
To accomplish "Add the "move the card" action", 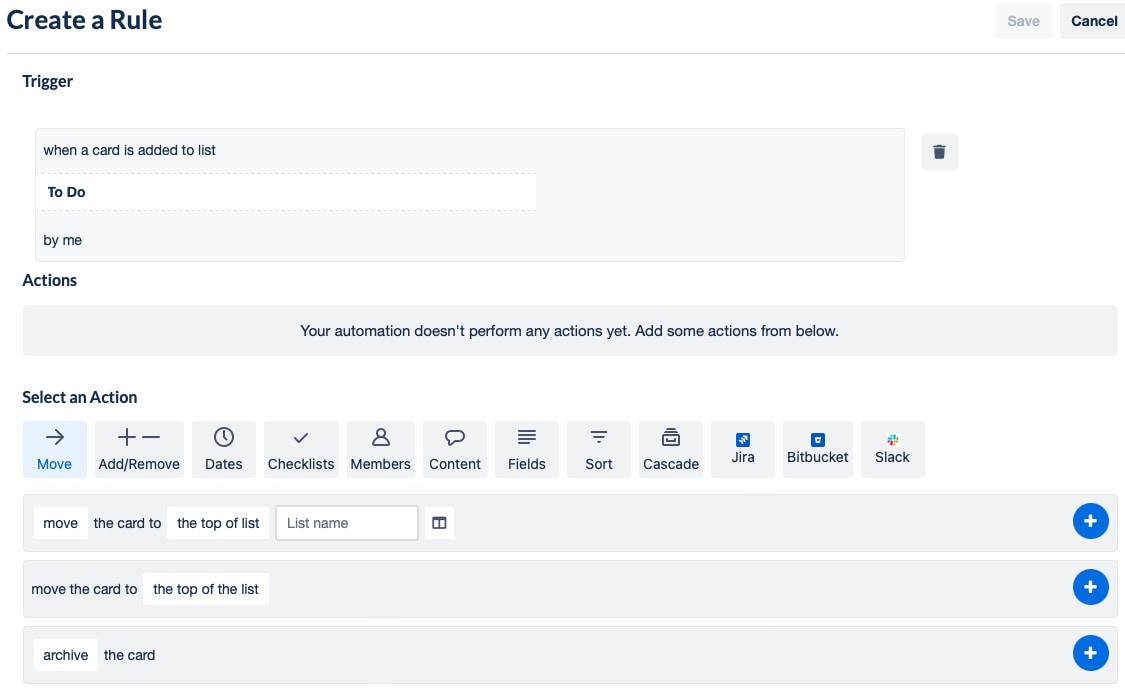I will coord(1091,521).
